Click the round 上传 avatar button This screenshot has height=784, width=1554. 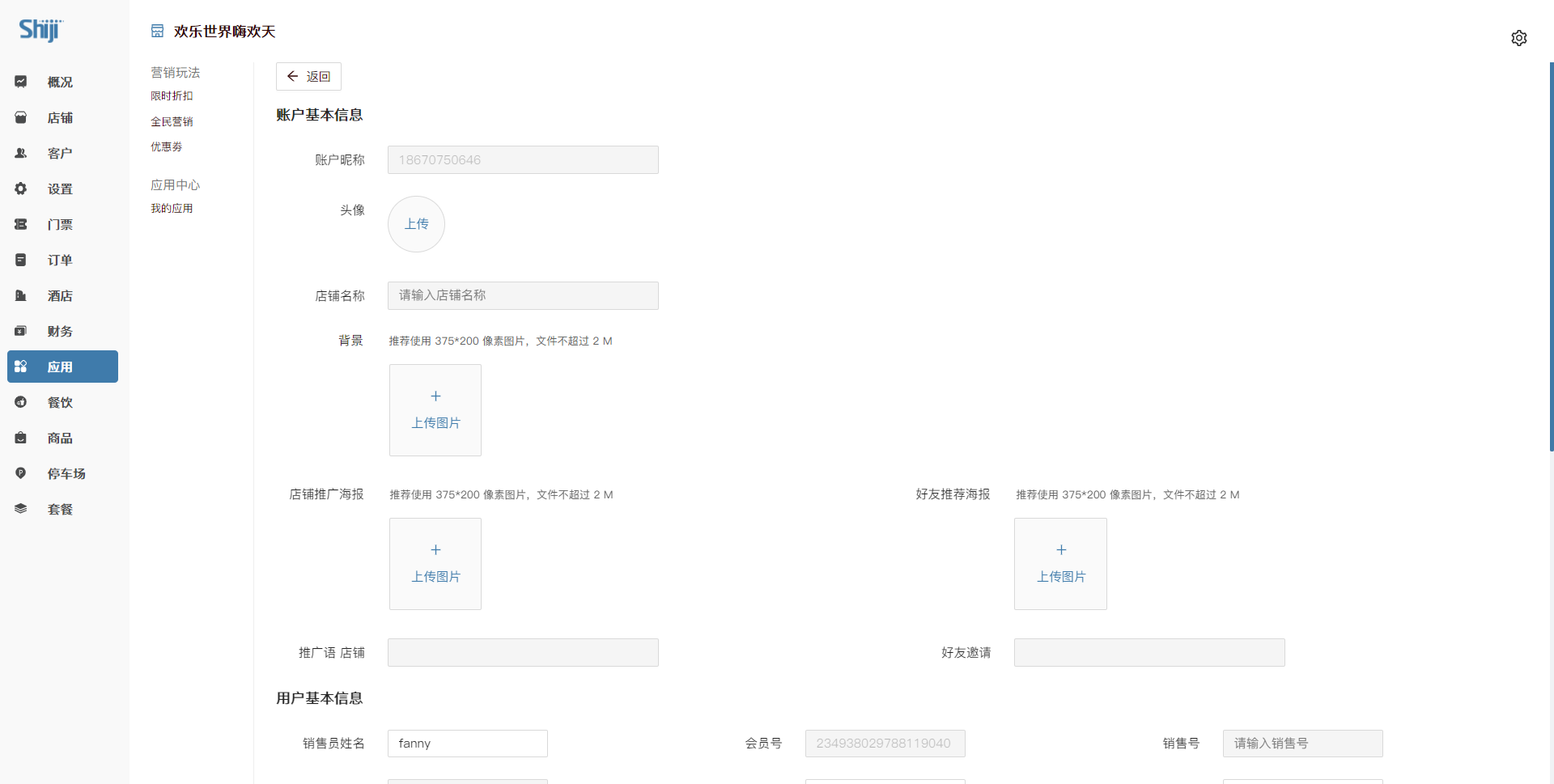pos(416,224)
